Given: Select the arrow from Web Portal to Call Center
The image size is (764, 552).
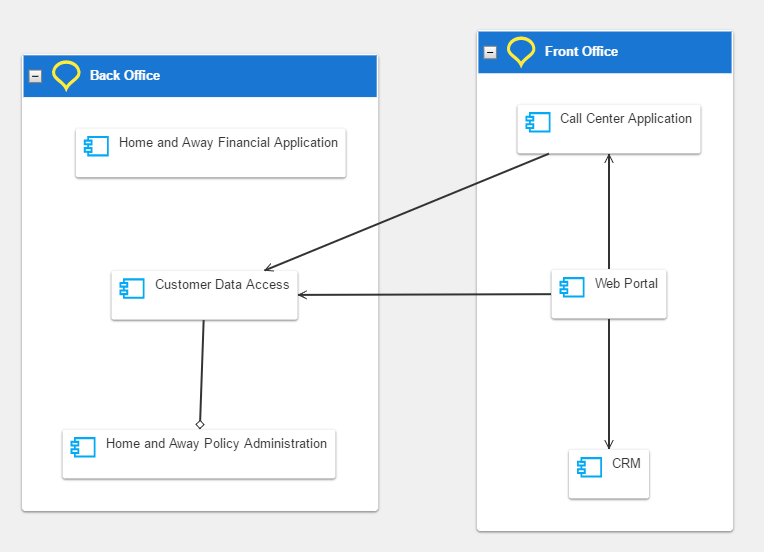Looking at the screenshot, I should click(x=609, y=211).
